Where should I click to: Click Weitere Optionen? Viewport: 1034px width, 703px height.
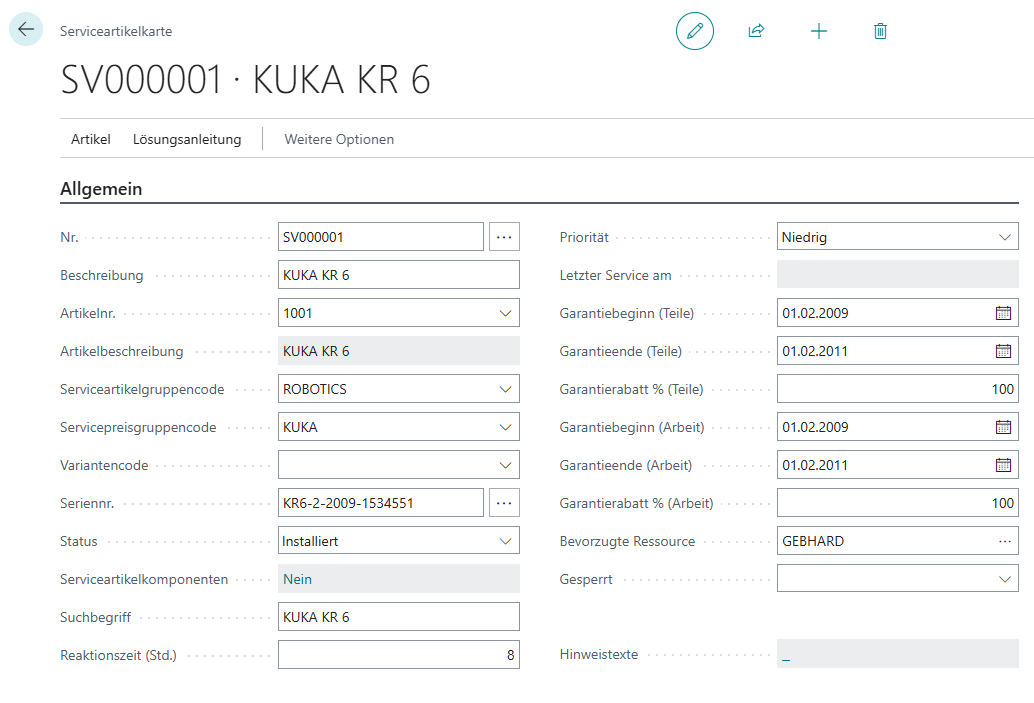point(339,139)
